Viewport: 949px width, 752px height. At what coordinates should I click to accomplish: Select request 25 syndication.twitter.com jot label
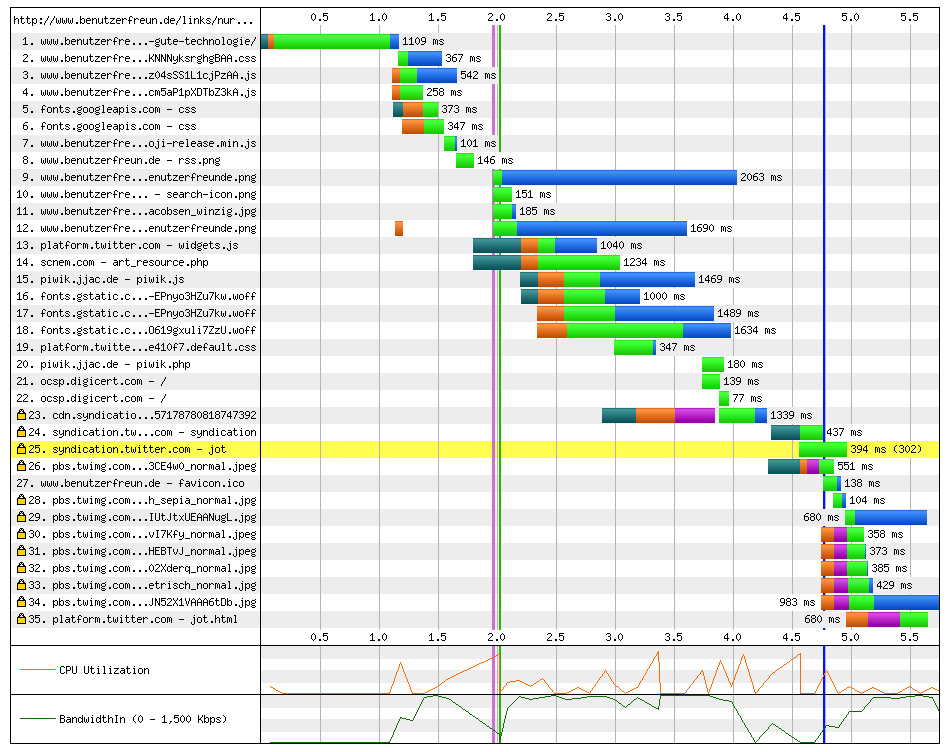coord(127,449)
